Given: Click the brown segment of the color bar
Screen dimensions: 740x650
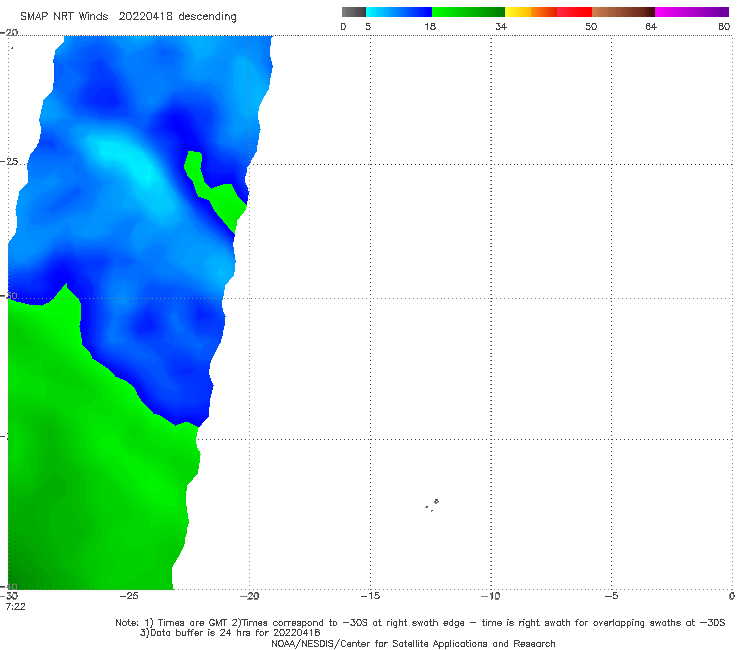Looking at the screenshot, I should pos(623,12).
